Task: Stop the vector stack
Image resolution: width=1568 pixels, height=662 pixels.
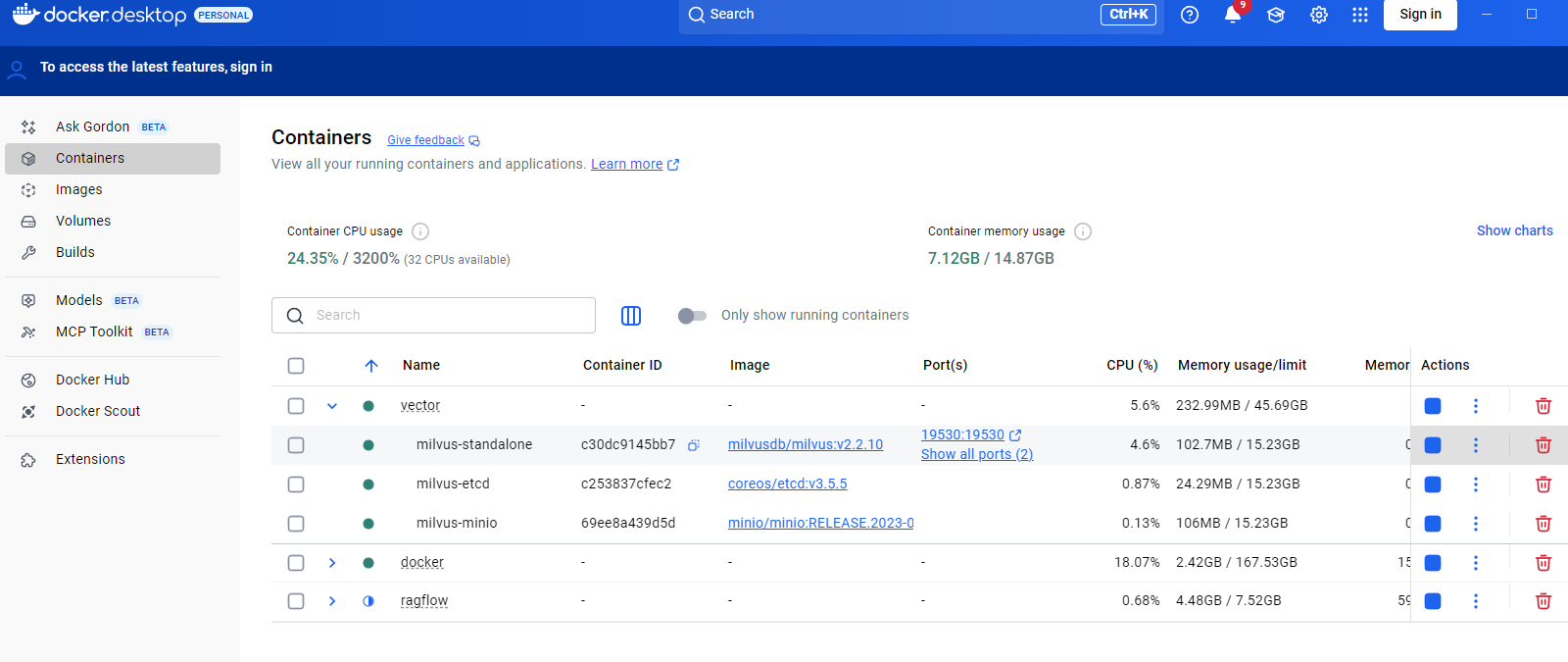Action: click(x=1433, y=406)
